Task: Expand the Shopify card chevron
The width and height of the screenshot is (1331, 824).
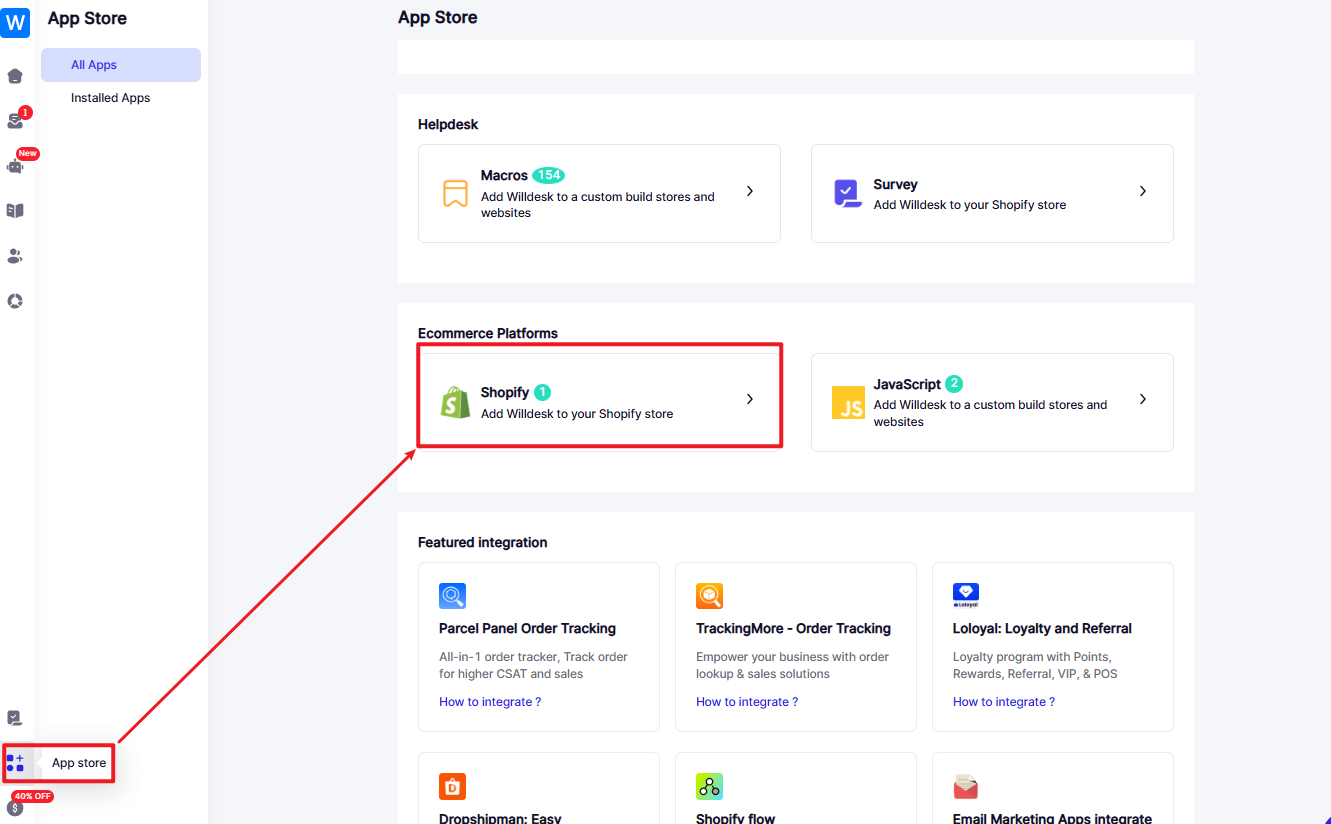Action: (750, 399)
